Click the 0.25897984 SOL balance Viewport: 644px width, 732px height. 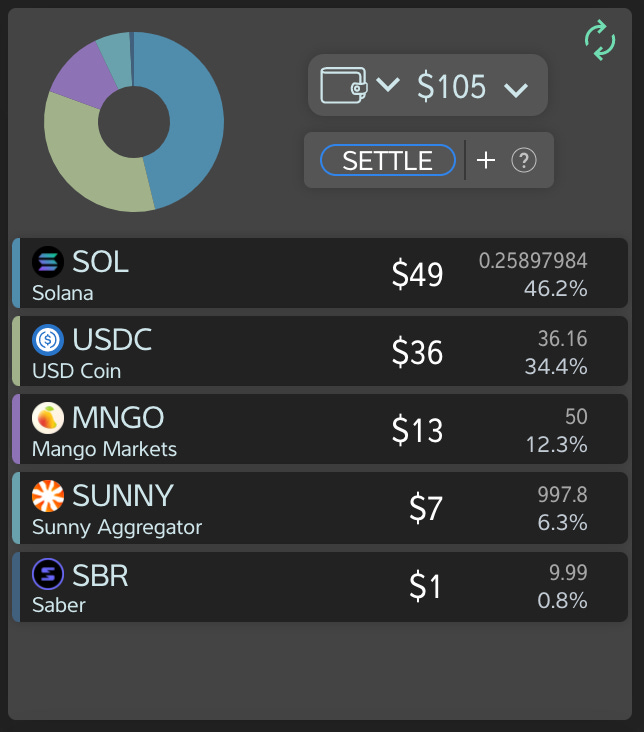coord(533,260)
